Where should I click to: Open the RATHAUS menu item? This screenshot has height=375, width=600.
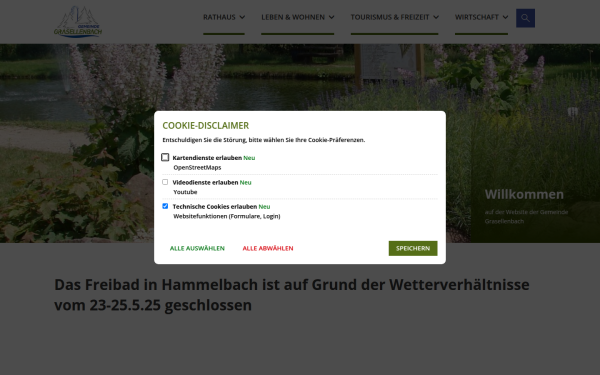coord(219,17)
